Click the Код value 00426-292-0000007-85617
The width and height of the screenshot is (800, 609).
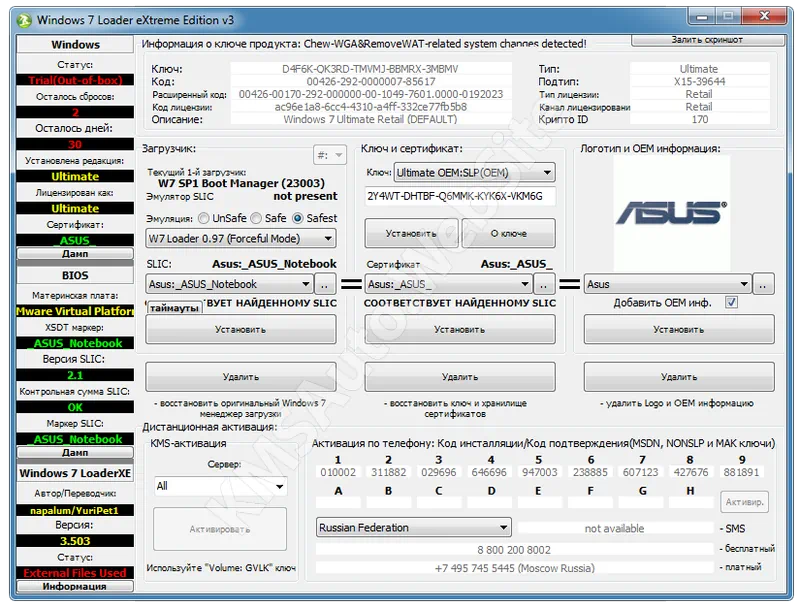(371, 82)
